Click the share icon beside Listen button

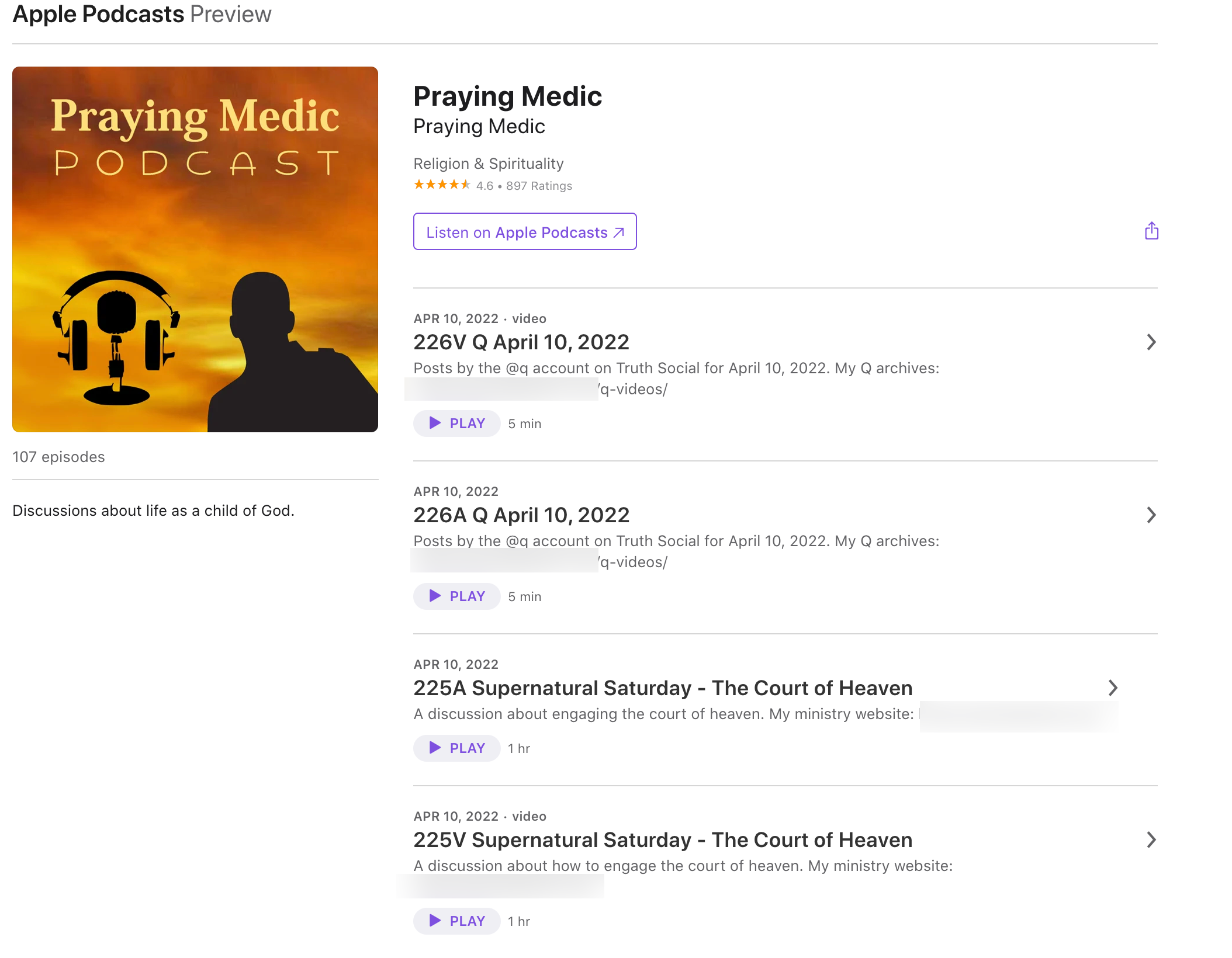[x=1151, y=231]
